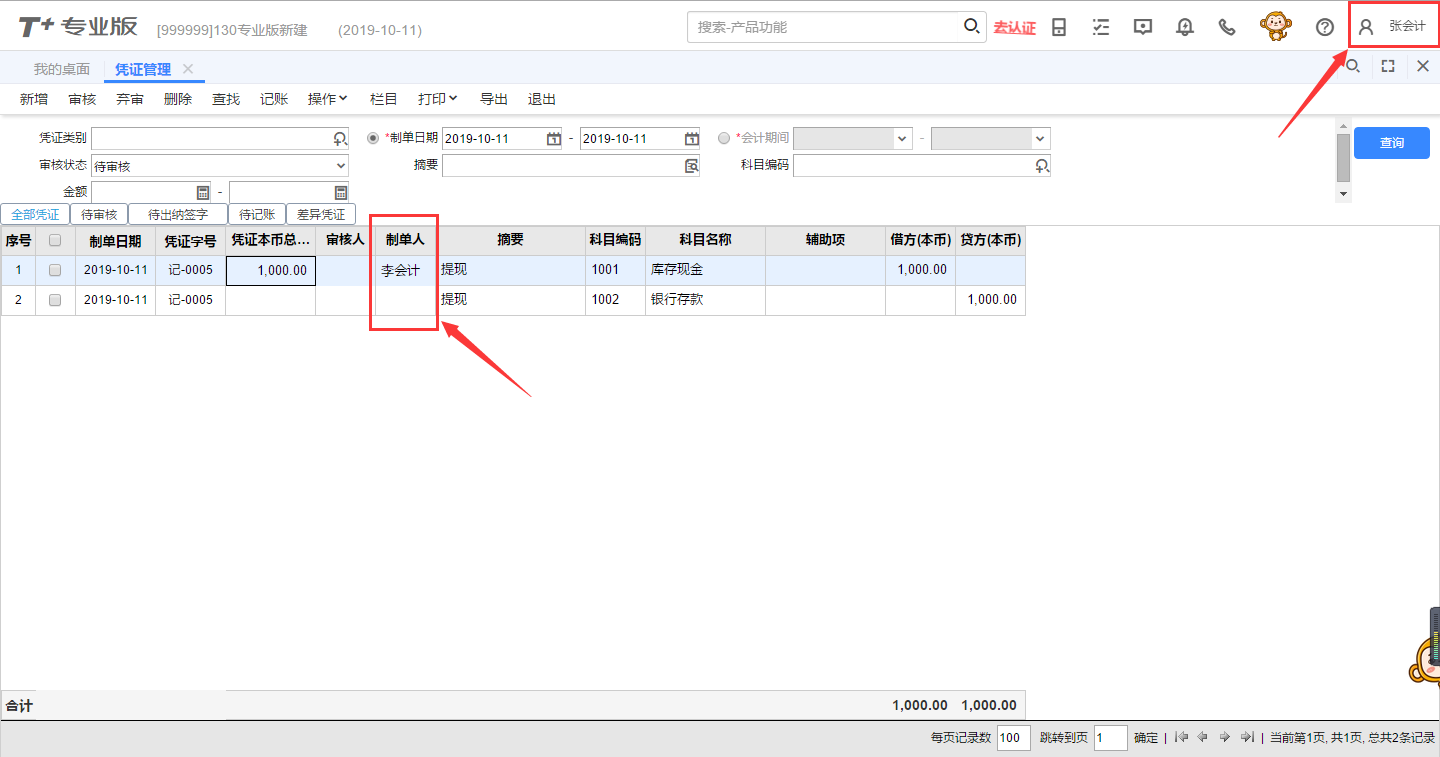Open the calculator icon in top toolbar
The height and width of the screenshot is (757, 1440).
pos(1059,27)
